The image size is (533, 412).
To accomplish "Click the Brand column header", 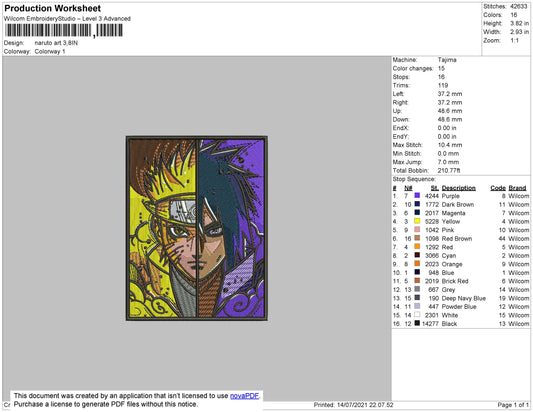I will click(517, 188).
